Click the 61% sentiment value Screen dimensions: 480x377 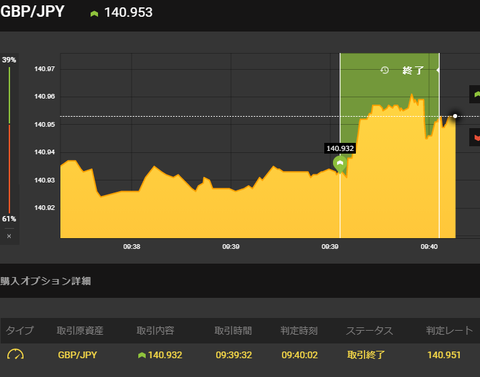point(9,219)
